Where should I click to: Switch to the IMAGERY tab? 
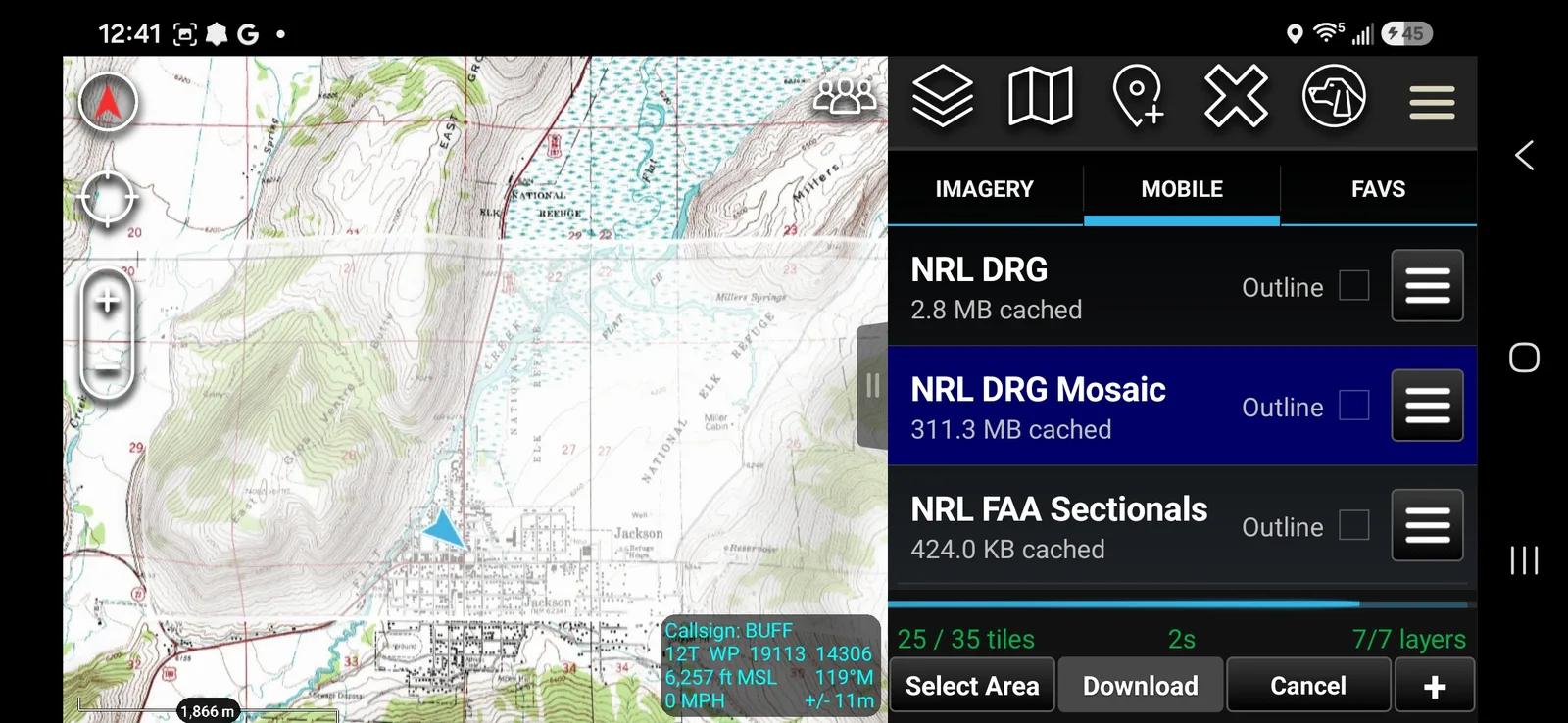coord(985,190)
